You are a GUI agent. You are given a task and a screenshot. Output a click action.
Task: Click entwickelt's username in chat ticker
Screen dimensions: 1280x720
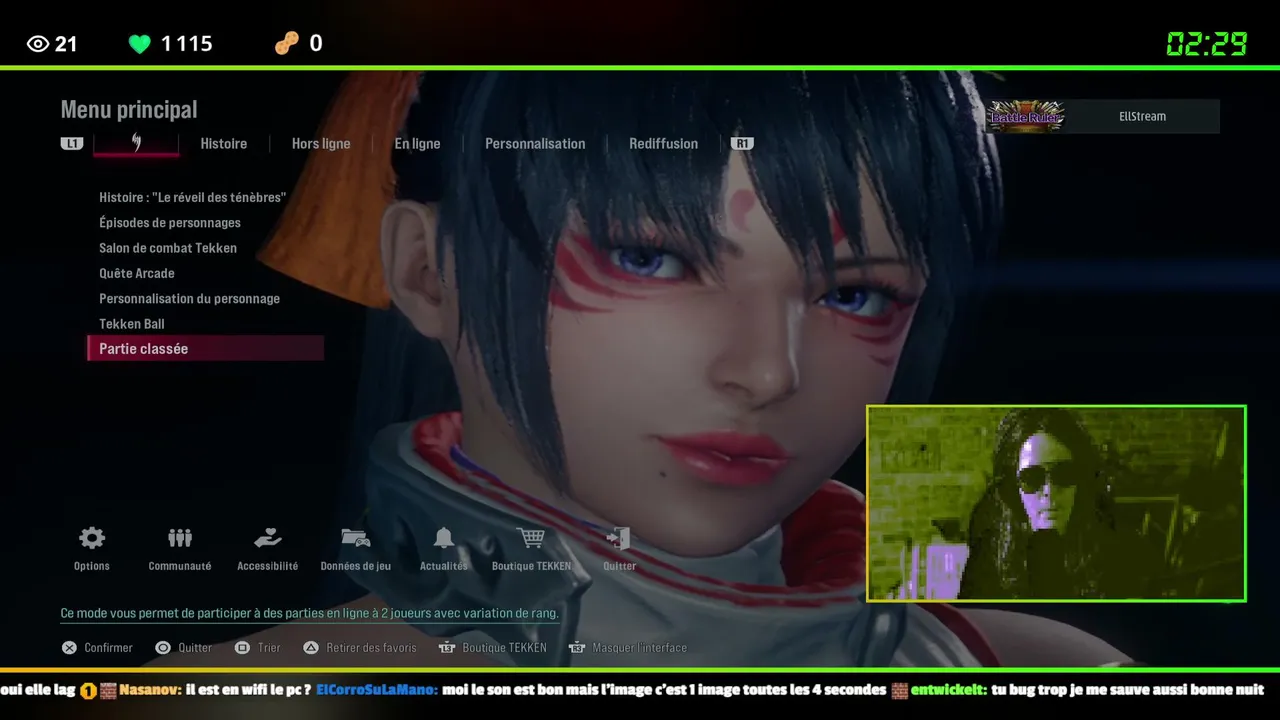point(949,690)
